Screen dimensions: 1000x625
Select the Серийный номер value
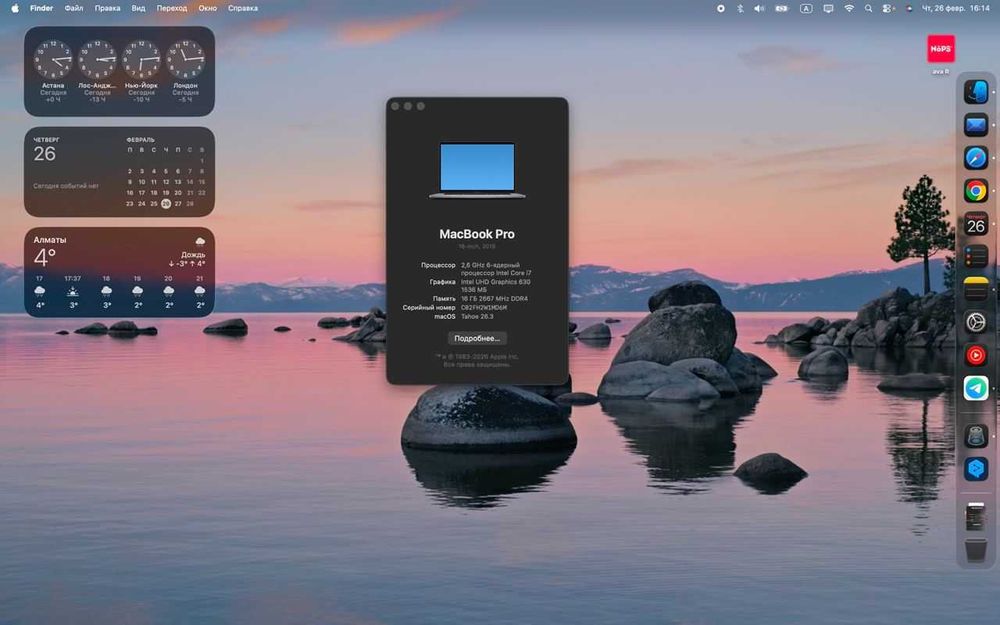pyautogui.click(x=485, y=307)
